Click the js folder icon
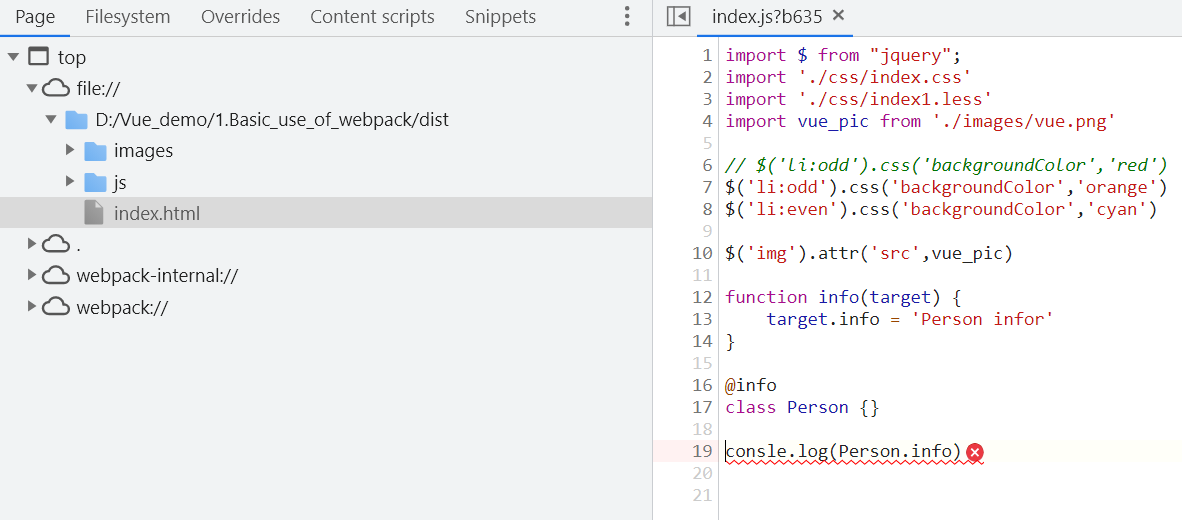 click(x=95, y=182)
